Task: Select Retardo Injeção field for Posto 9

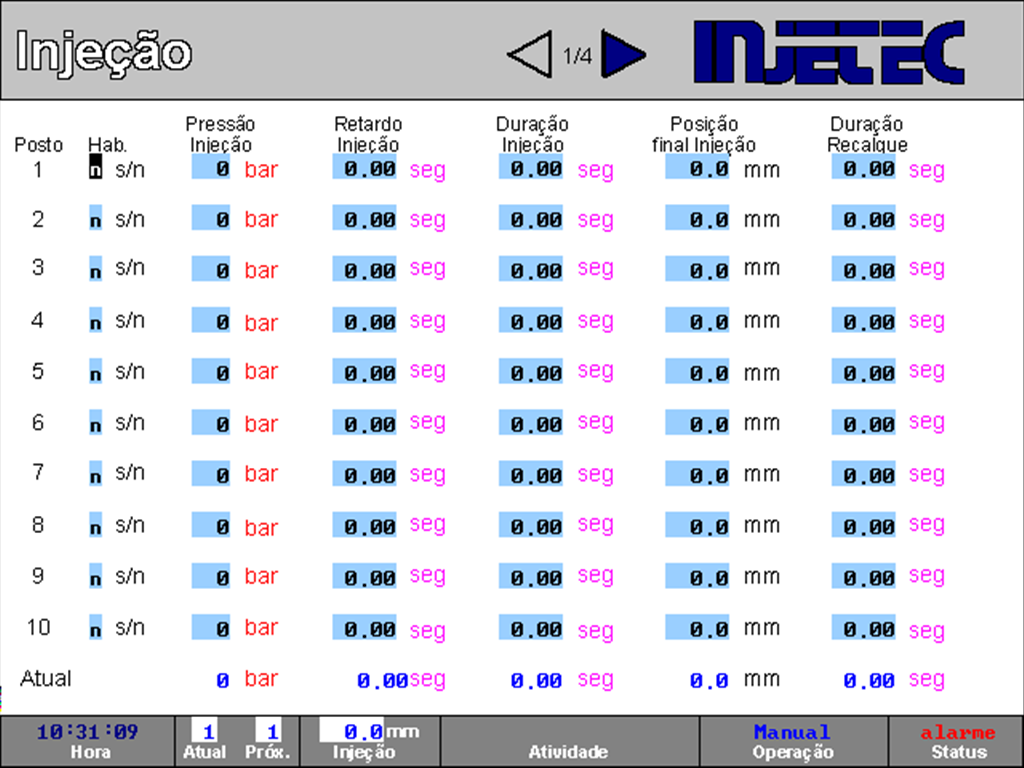Action: [364, 578]
